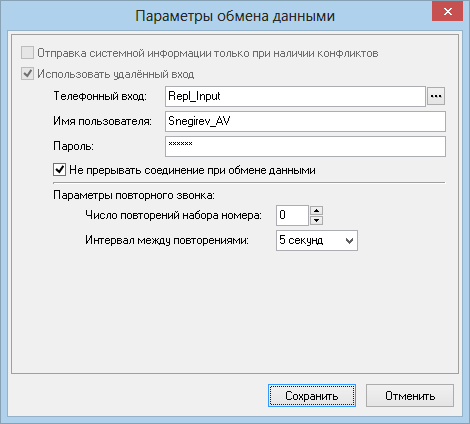Click the Параметры обмена данными title bar
This screenshot has width=470, height=424.
click(x=235, y=16)
